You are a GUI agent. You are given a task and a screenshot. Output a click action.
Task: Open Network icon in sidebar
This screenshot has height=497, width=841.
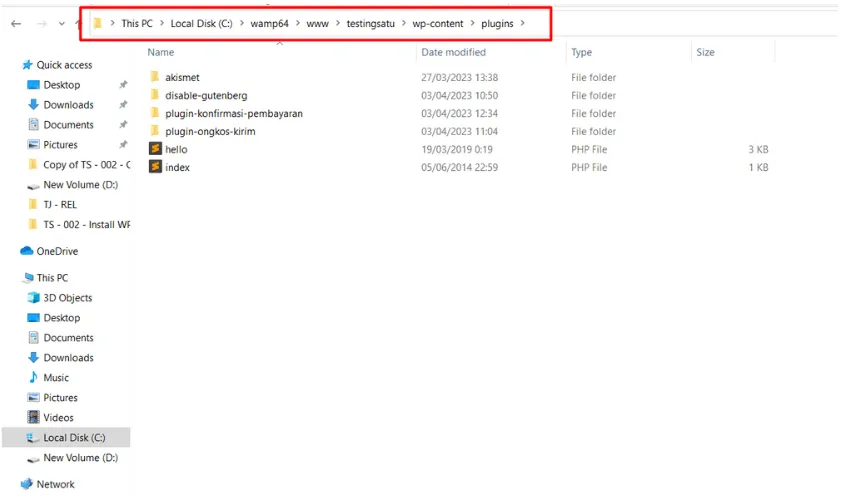point(27,484)
